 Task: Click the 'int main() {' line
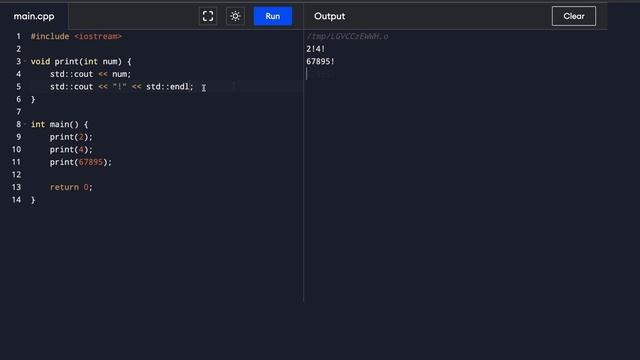point(60,124)
